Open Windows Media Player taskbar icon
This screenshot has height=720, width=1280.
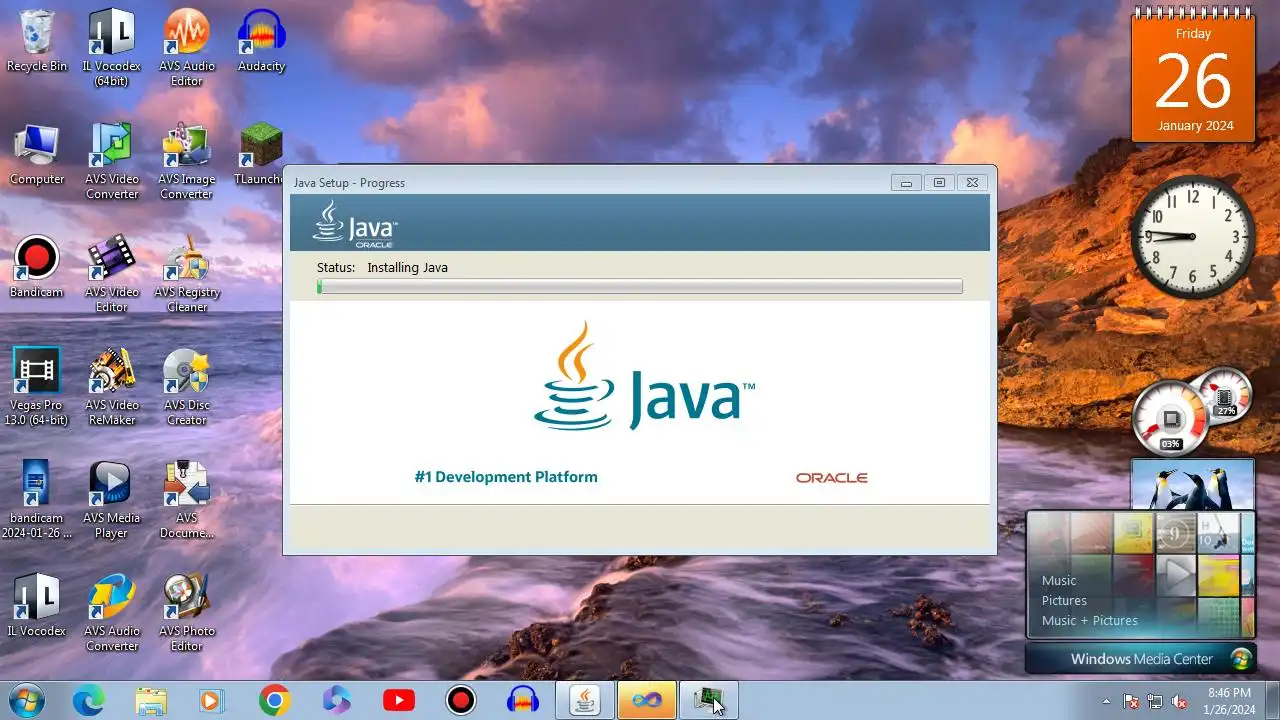click(212, 700)
